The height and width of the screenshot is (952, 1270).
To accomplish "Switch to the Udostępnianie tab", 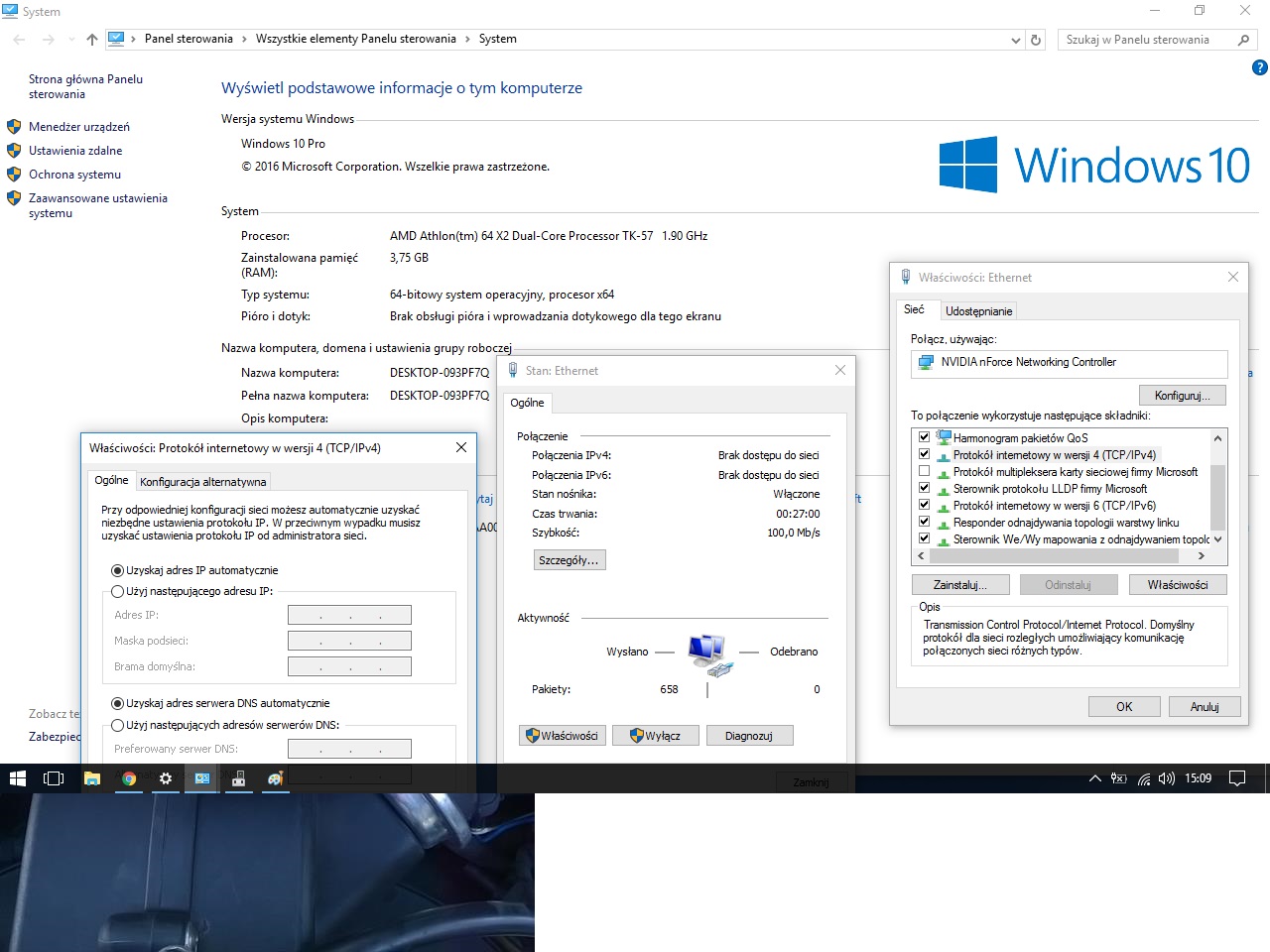I will pyautogui.click(x=978, y=311).
